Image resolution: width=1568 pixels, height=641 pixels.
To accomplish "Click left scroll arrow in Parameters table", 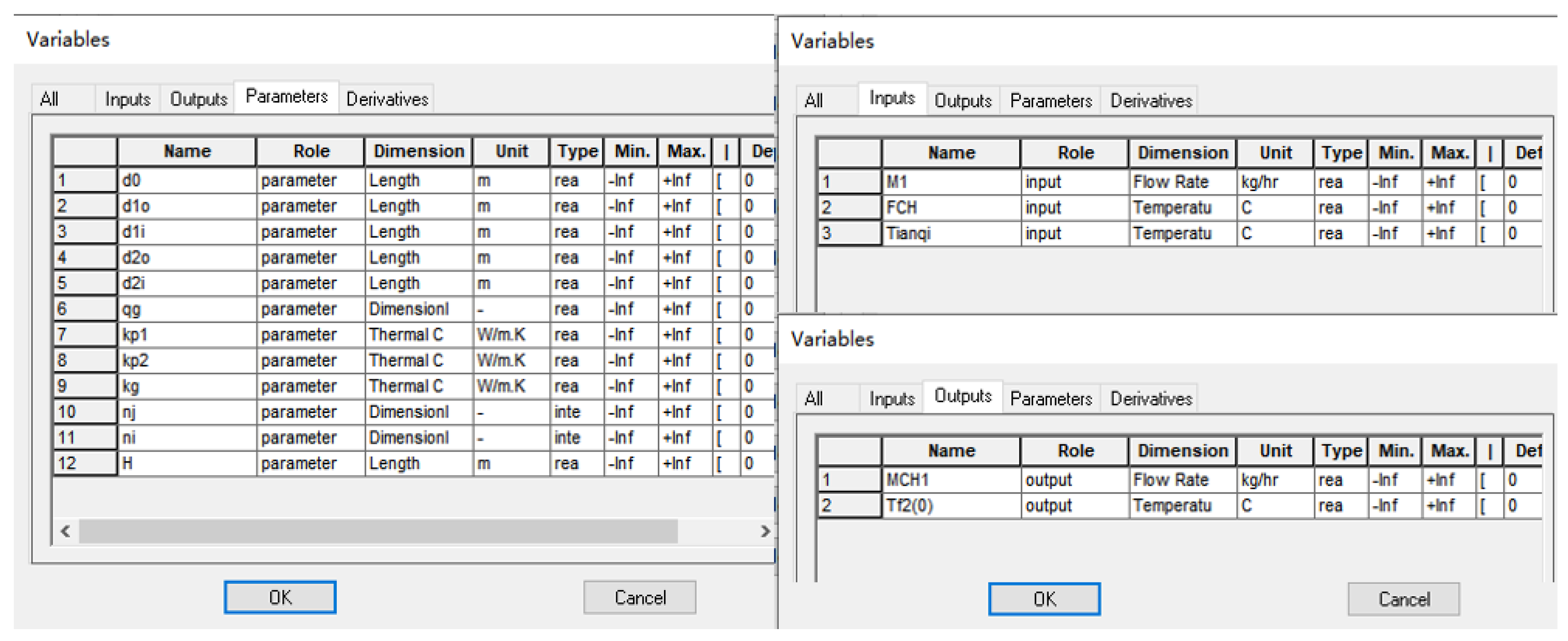I will [66, 531].
